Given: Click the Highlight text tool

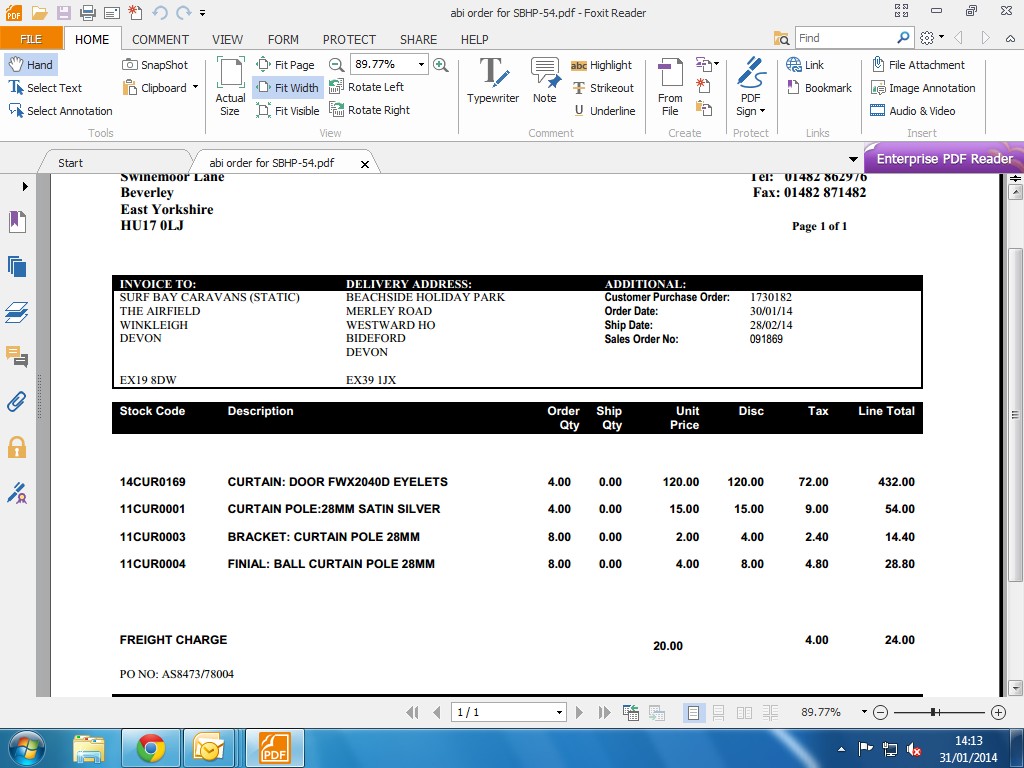Looking at the screenshot, I should [601, 65].
